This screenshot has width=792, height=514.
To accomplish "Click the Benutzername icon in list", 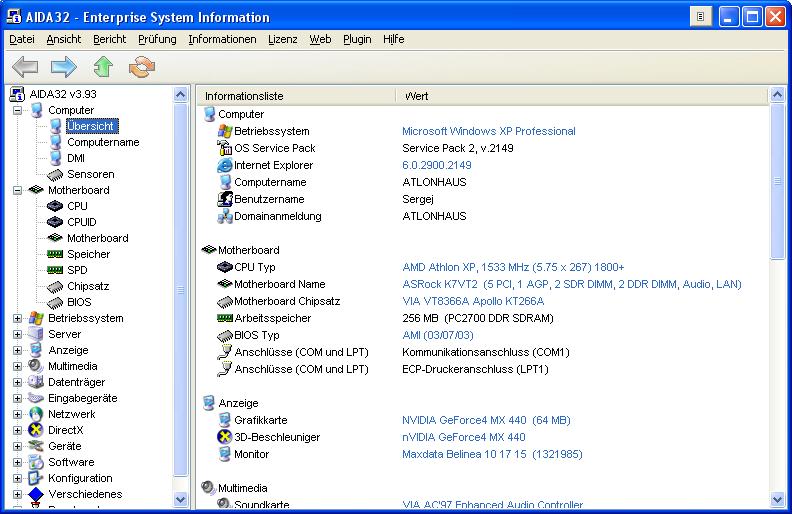I will coord(225,199).
